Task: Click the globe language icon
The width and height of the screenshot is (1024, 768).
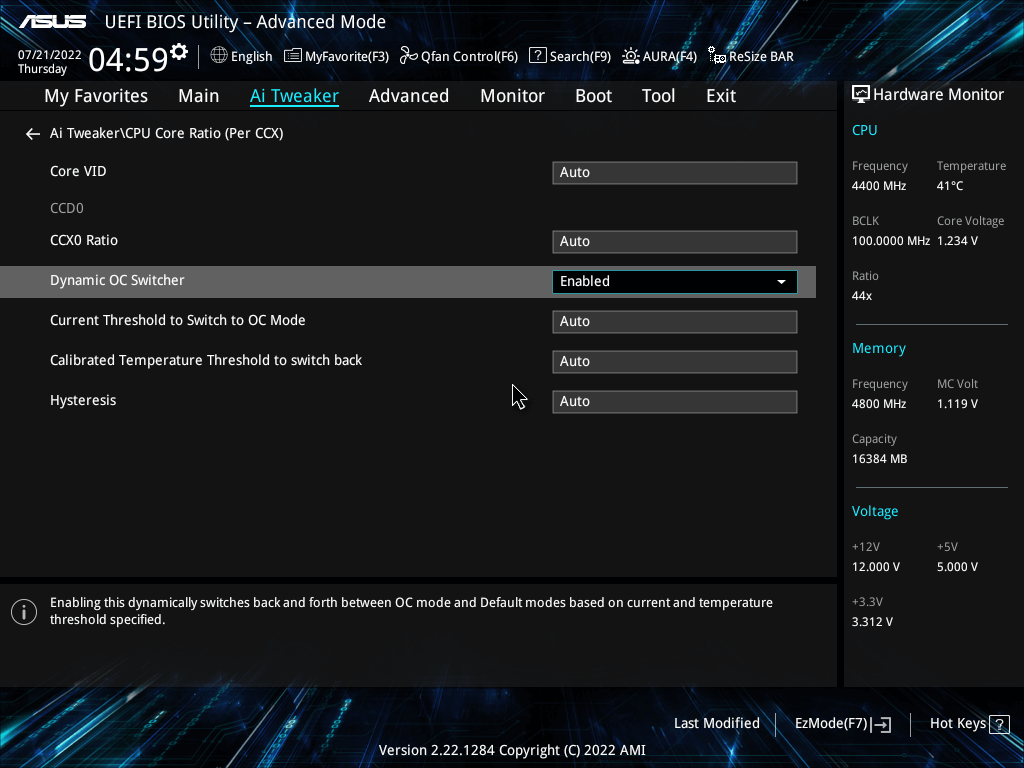Action: (x=219, y=56)
